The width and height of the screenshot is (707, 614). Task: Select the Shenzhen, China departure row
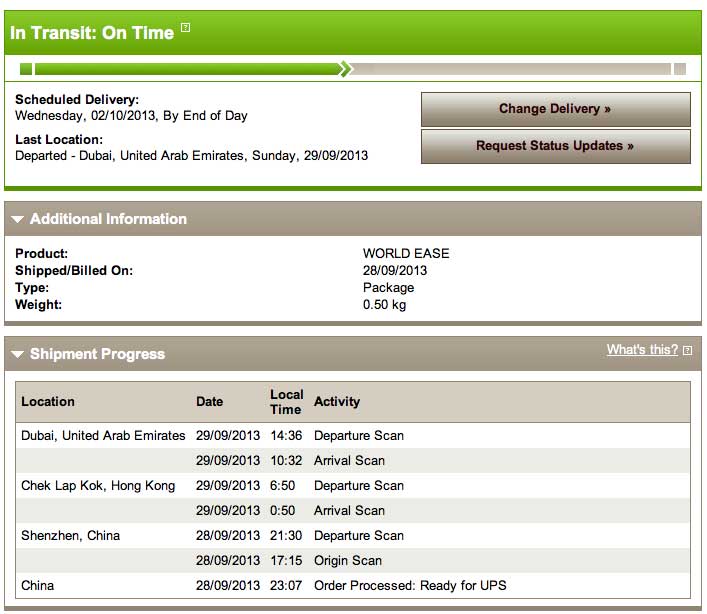(353, 536)
